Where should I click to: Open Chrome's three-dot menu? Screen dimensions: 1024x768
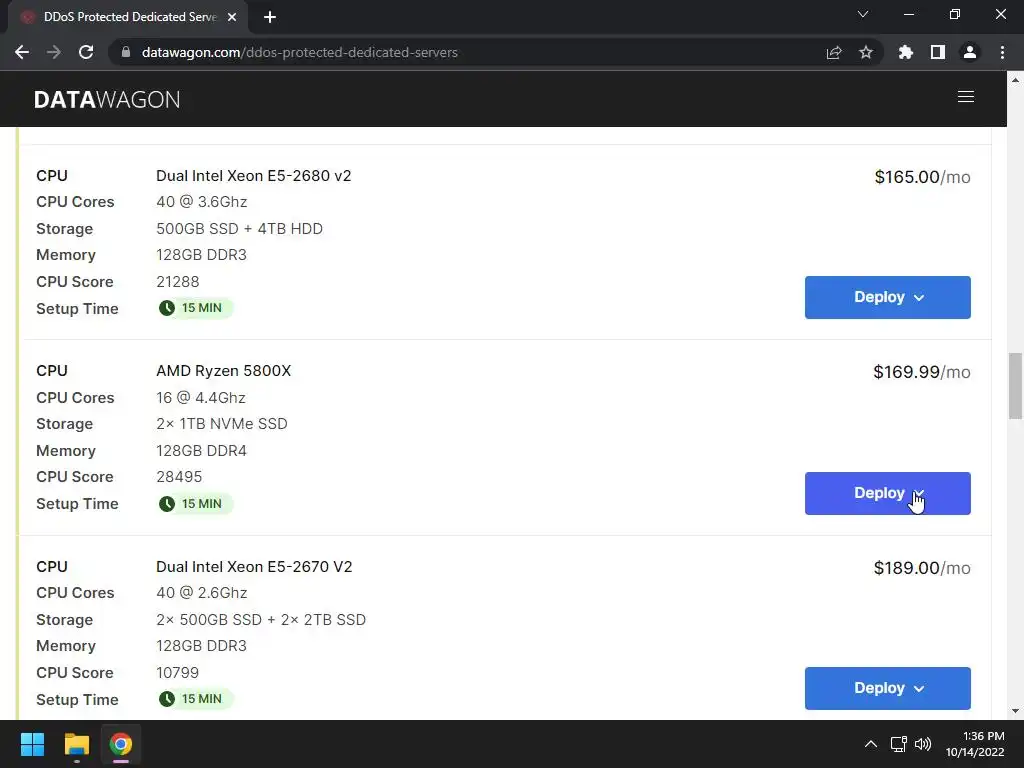click(1002, 52)
